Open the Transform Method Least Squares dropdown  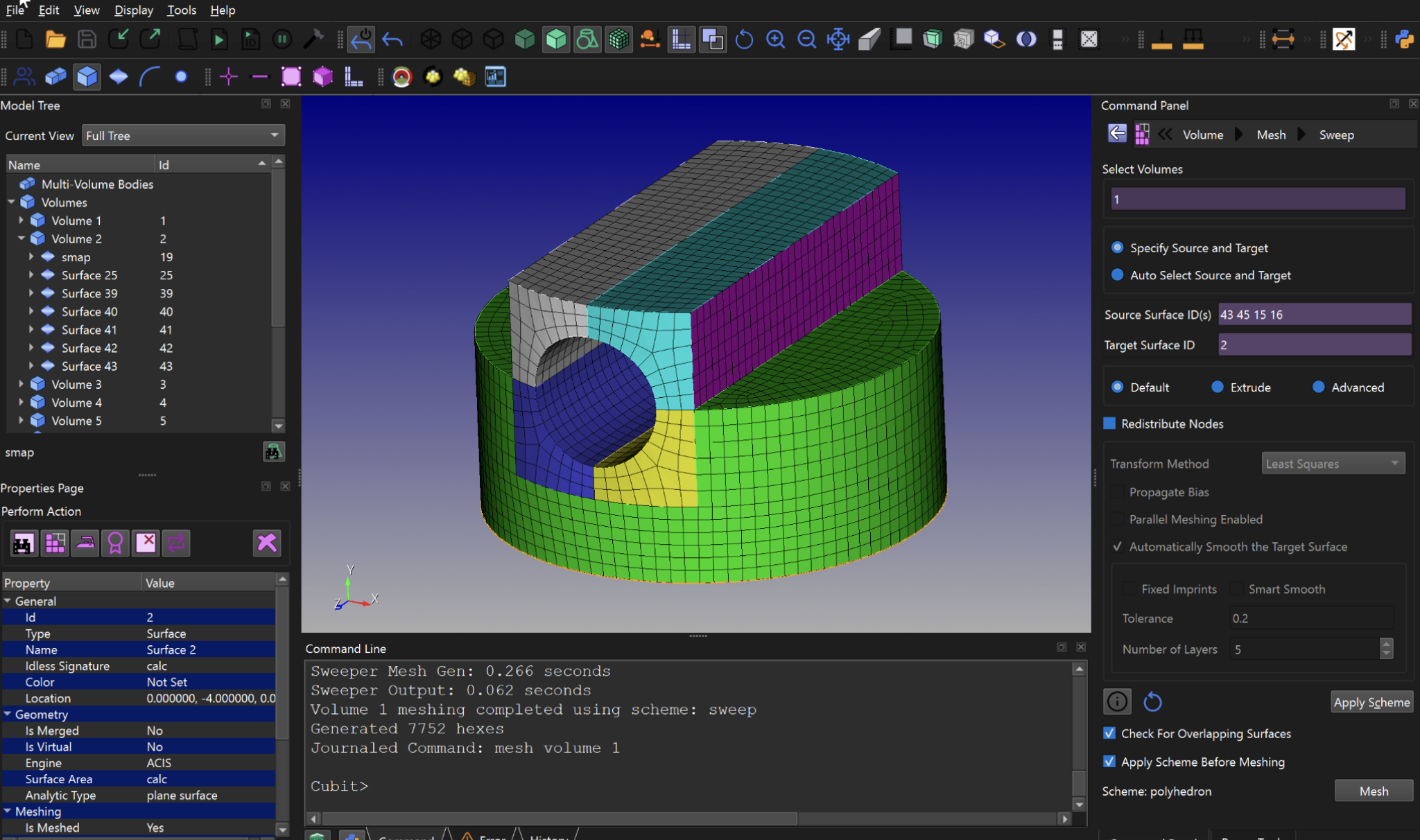[1333, 464]
